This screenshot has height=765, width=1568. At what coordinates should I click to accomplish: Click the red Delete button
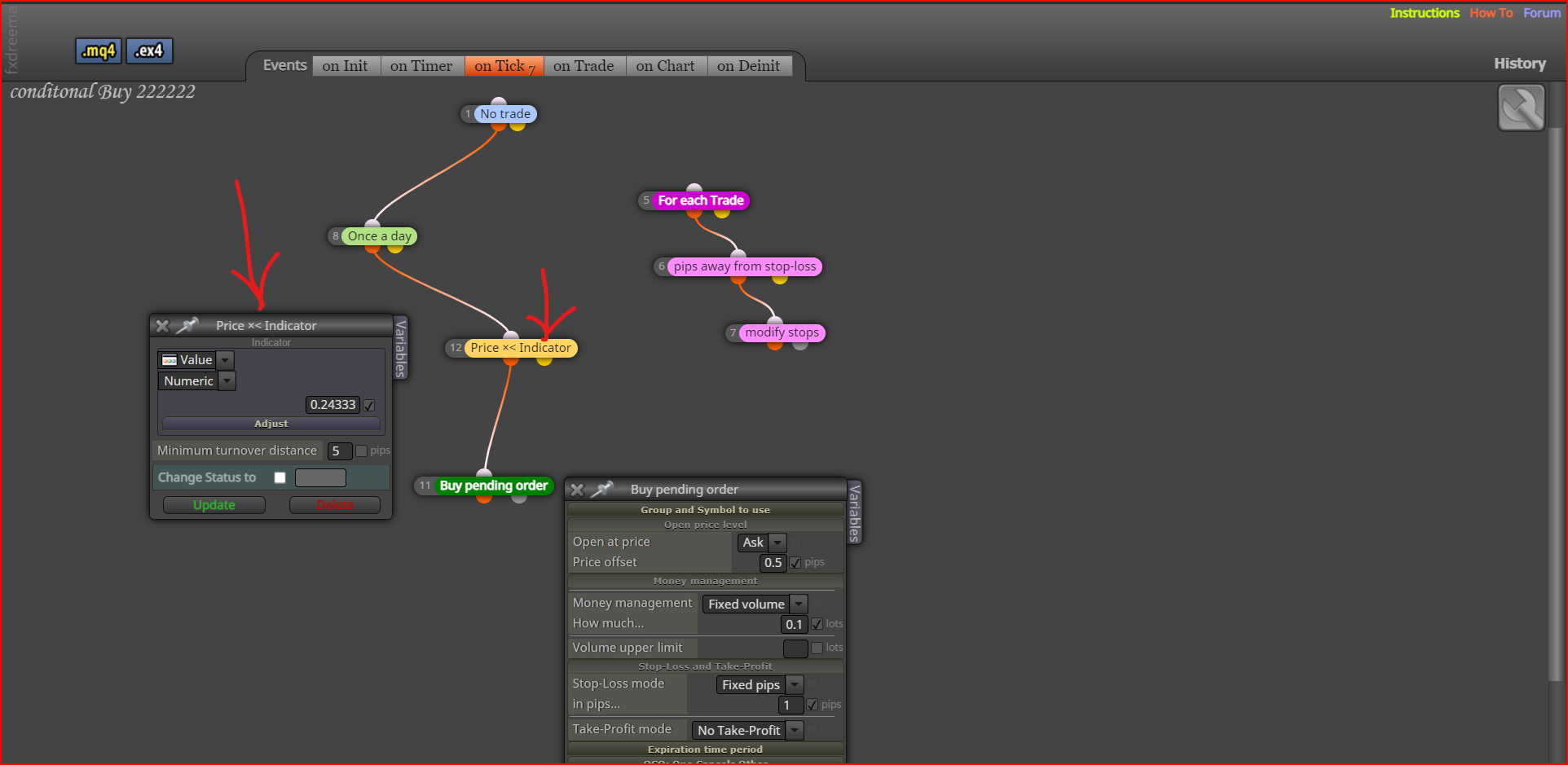point(335,505)
